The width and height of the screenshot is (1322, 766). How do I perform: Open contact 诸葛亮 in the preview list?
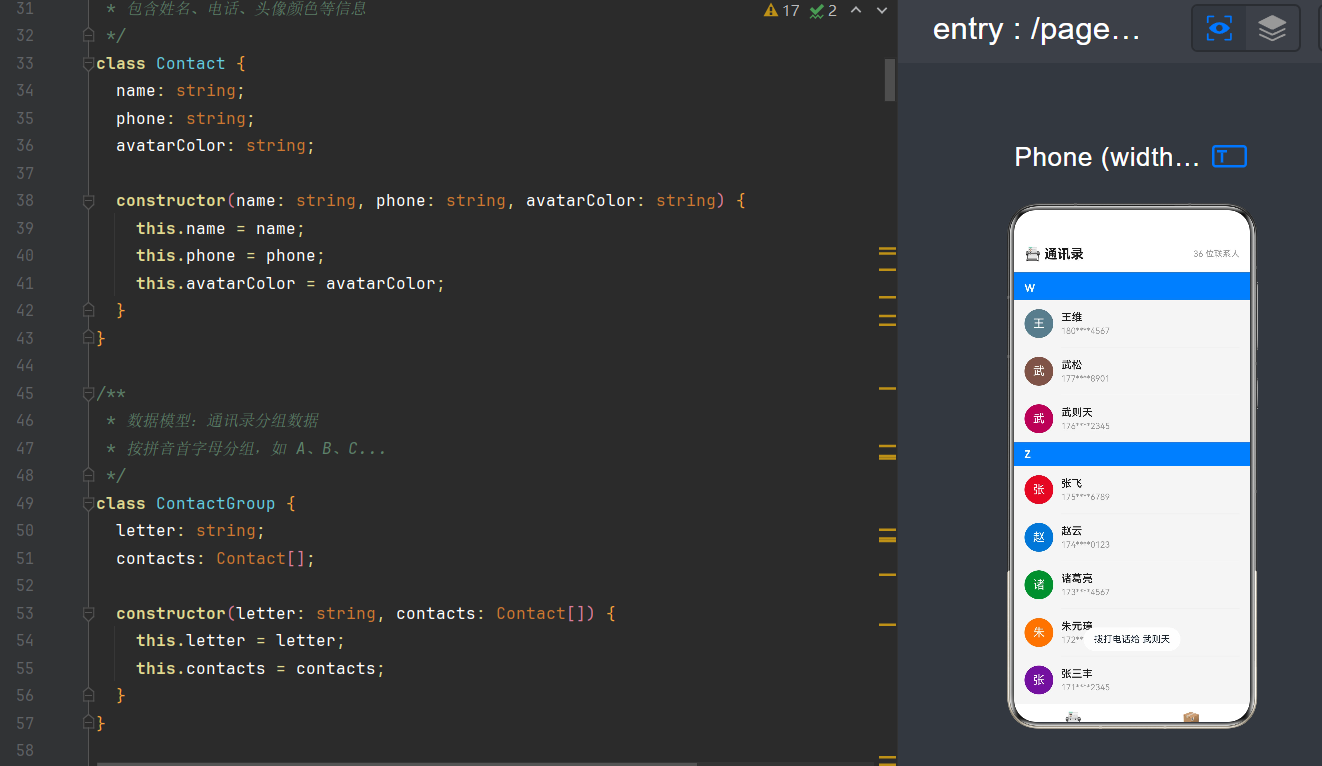point(1132,584)
